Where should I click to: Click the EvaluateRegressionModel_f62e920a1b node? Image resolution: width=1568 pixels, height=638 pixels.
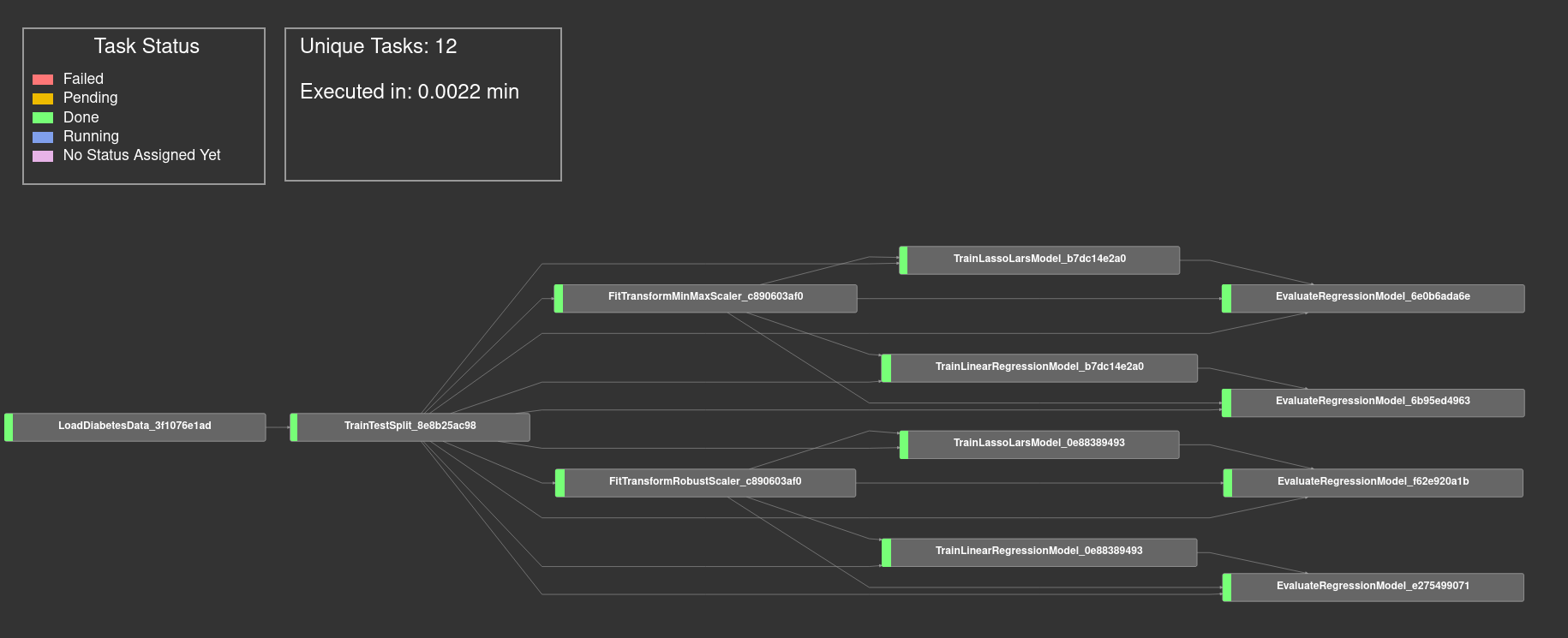[x=1373, y=482]
